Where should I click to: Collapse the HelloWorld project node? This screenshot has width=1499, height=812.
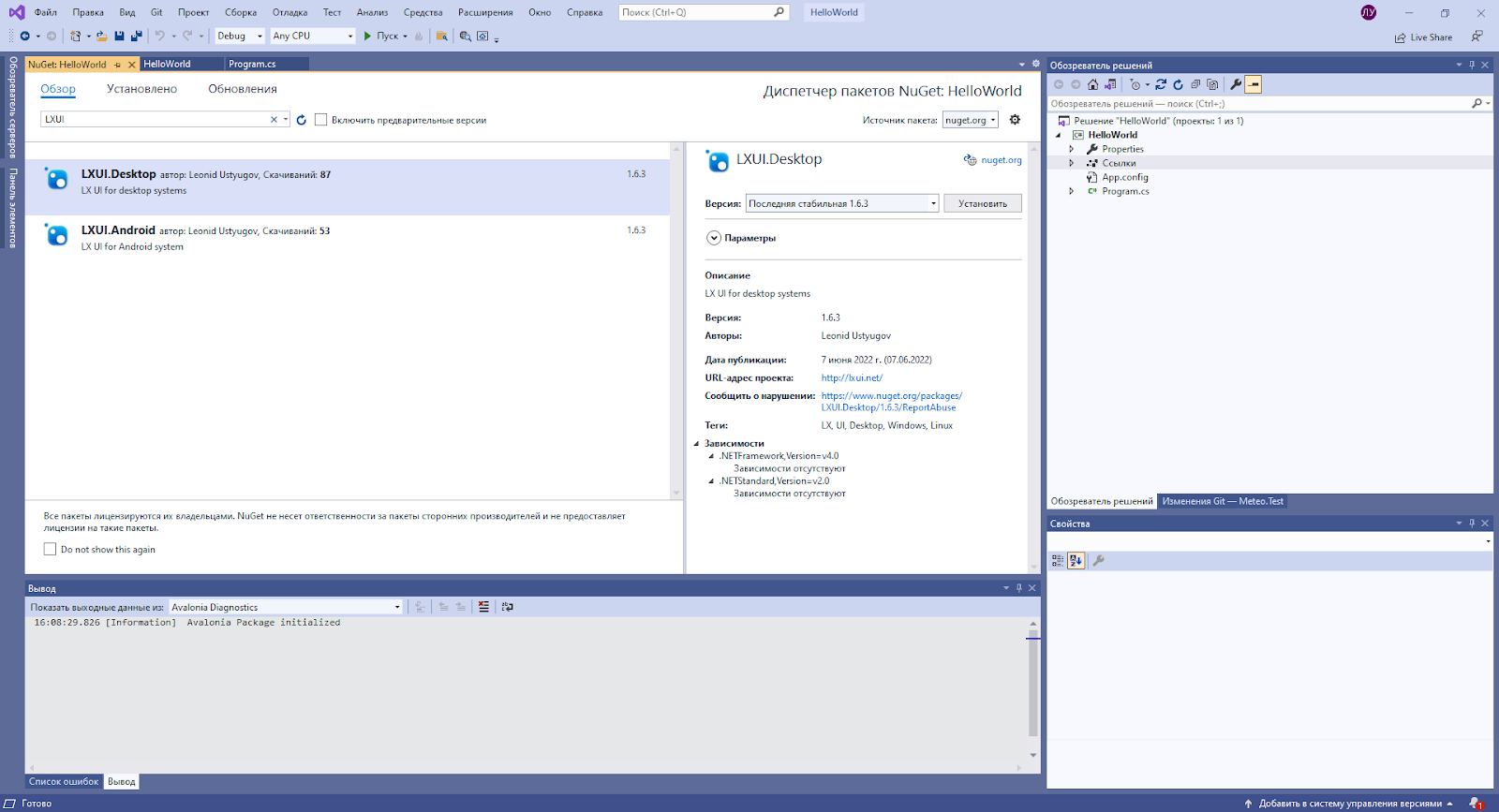tap(1059, 135)
